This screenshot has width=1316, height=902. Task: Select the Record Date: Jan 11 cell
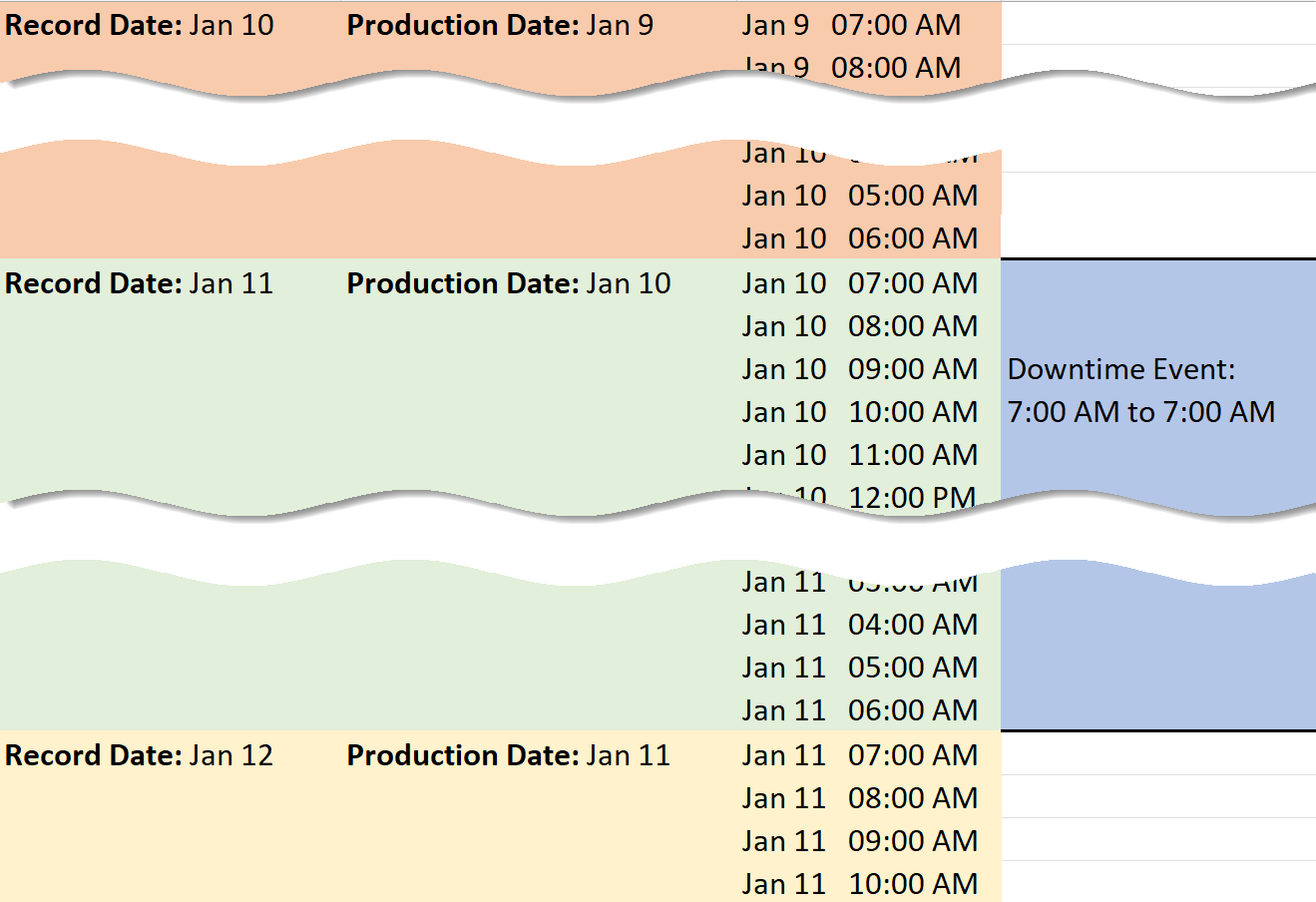(x=140, y=283)
